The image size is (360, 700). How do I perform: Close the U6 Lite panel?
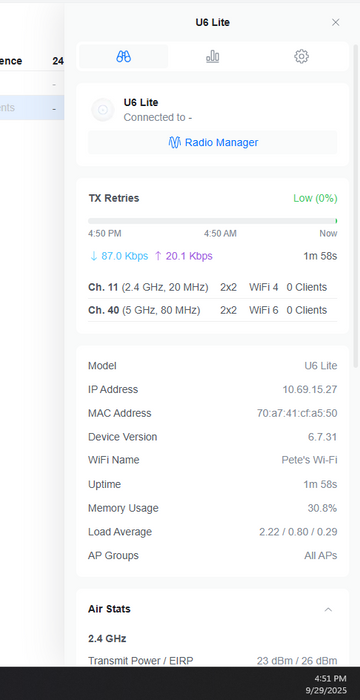335,22
